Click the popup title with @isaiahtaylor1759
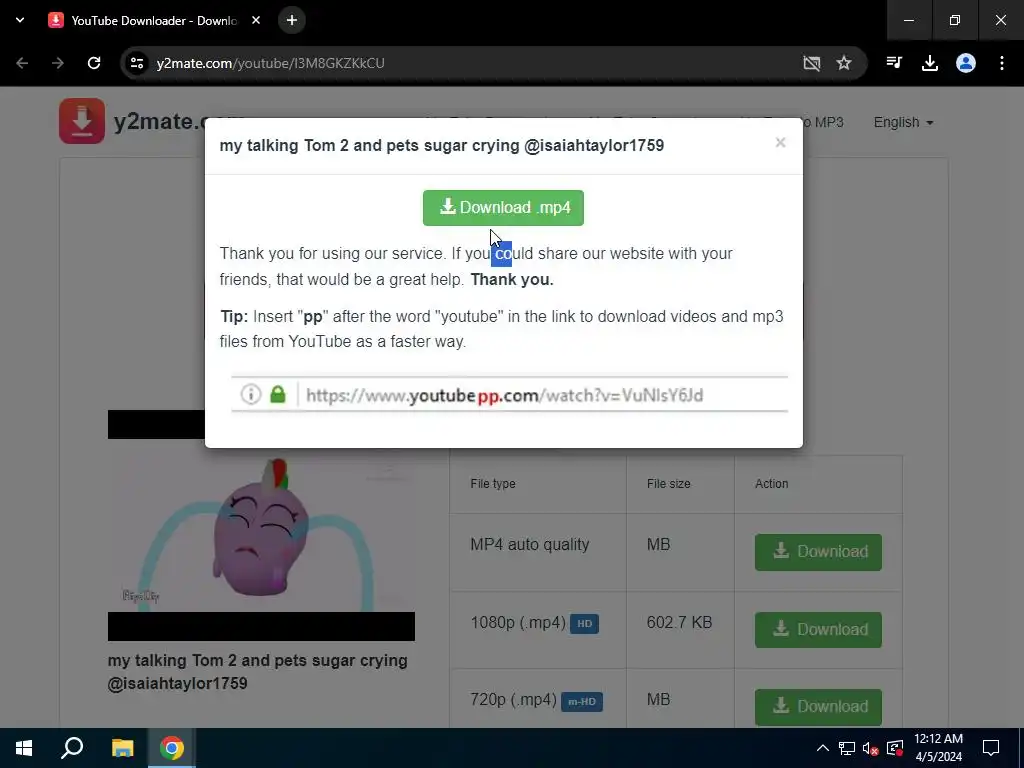 441,145
